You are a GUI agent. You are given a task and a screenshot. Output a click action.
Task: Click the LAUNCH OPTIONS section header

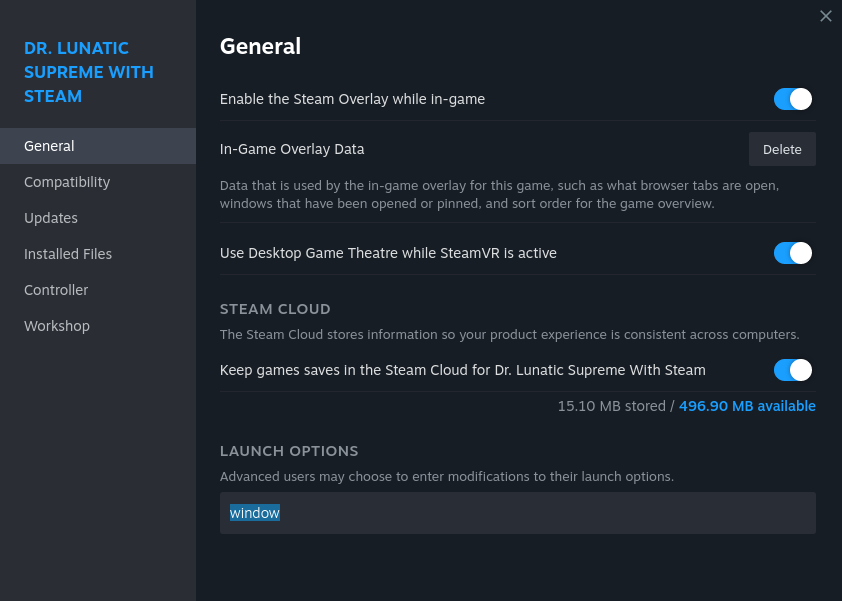coord(289,451)
